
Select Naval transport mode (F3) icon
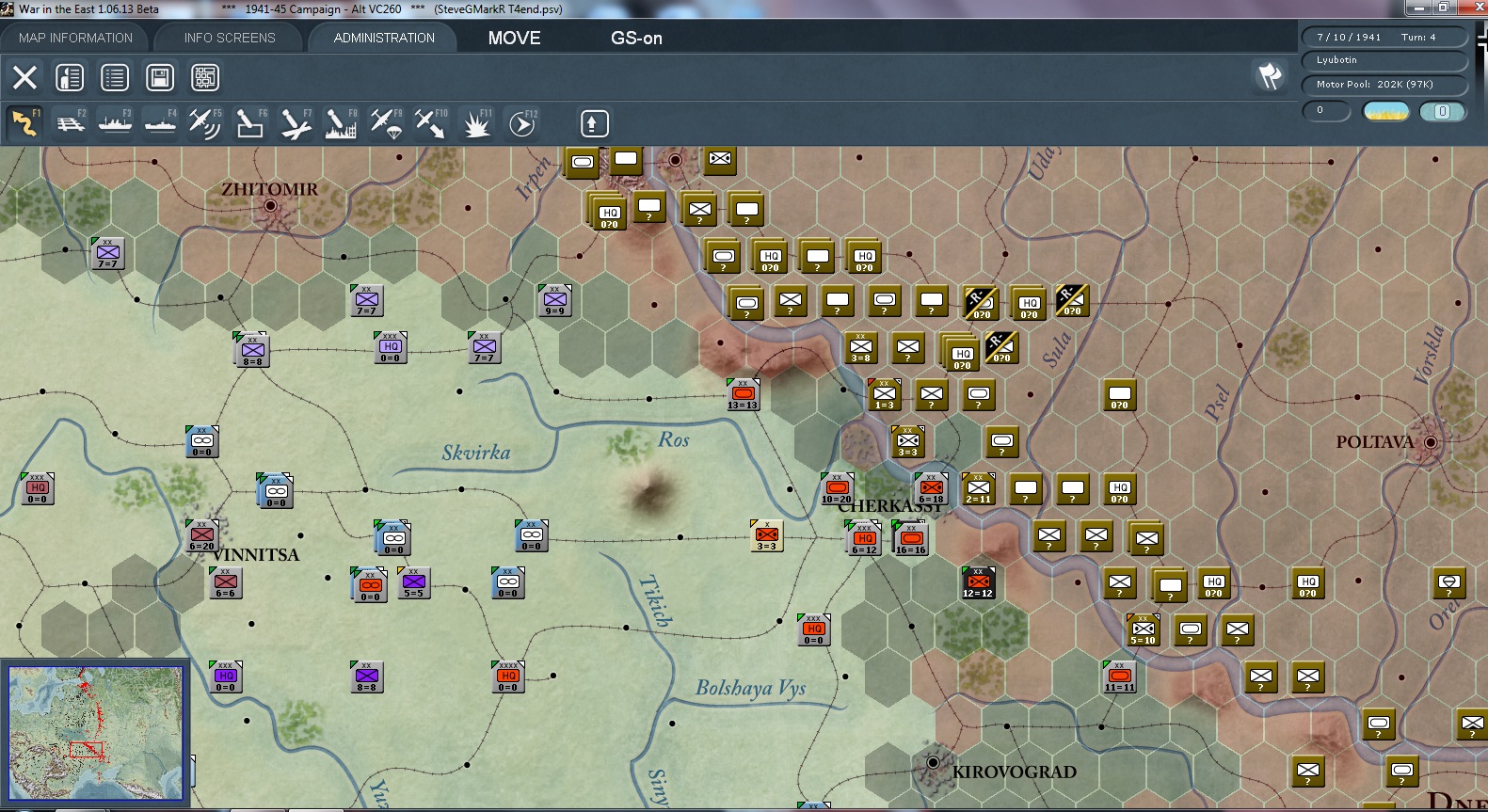coord(115,123)
